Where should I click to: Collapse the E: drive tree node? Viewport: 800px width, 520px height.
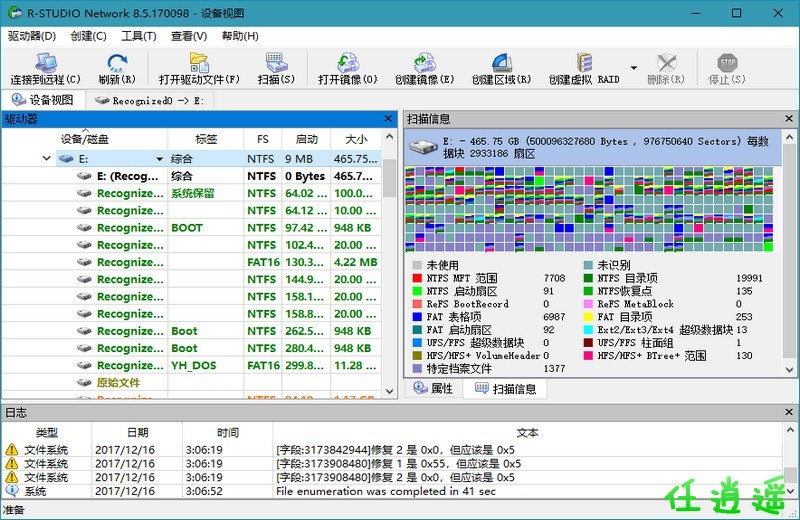pyautogui.click(x=46, y=159)
